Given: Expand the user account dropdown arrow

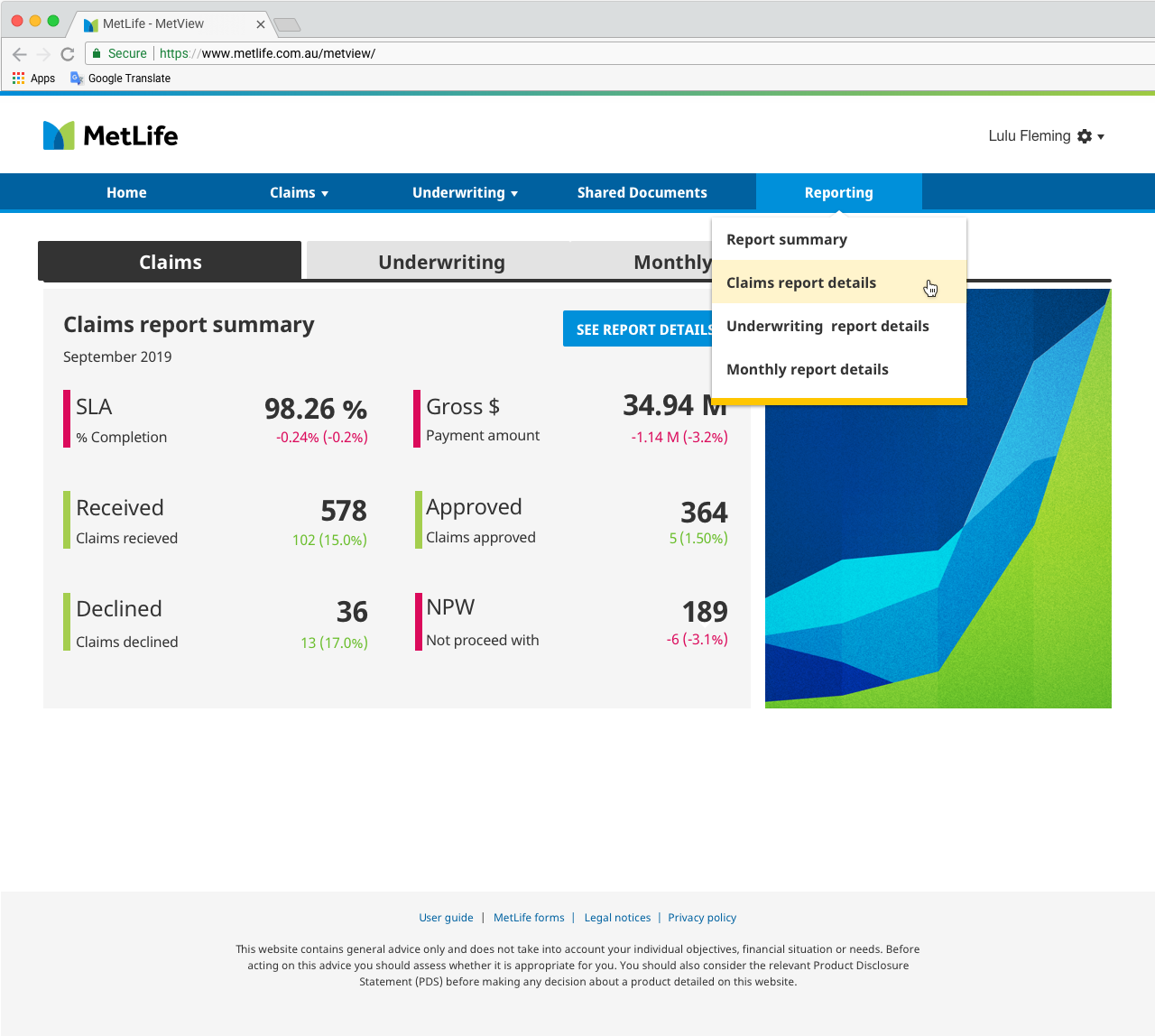Looking at the screenshot, I should click(x=1101, y=137).
